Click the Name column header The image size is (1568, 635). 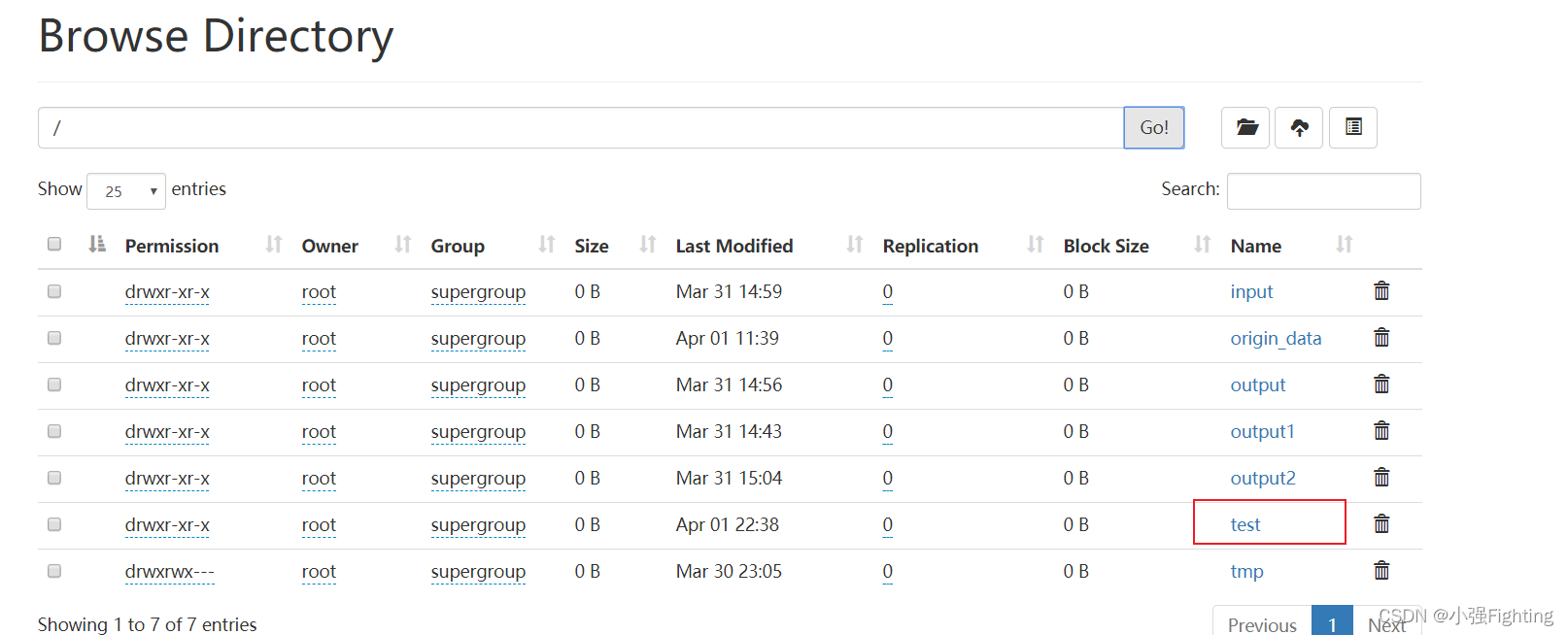coord(1256,246)
